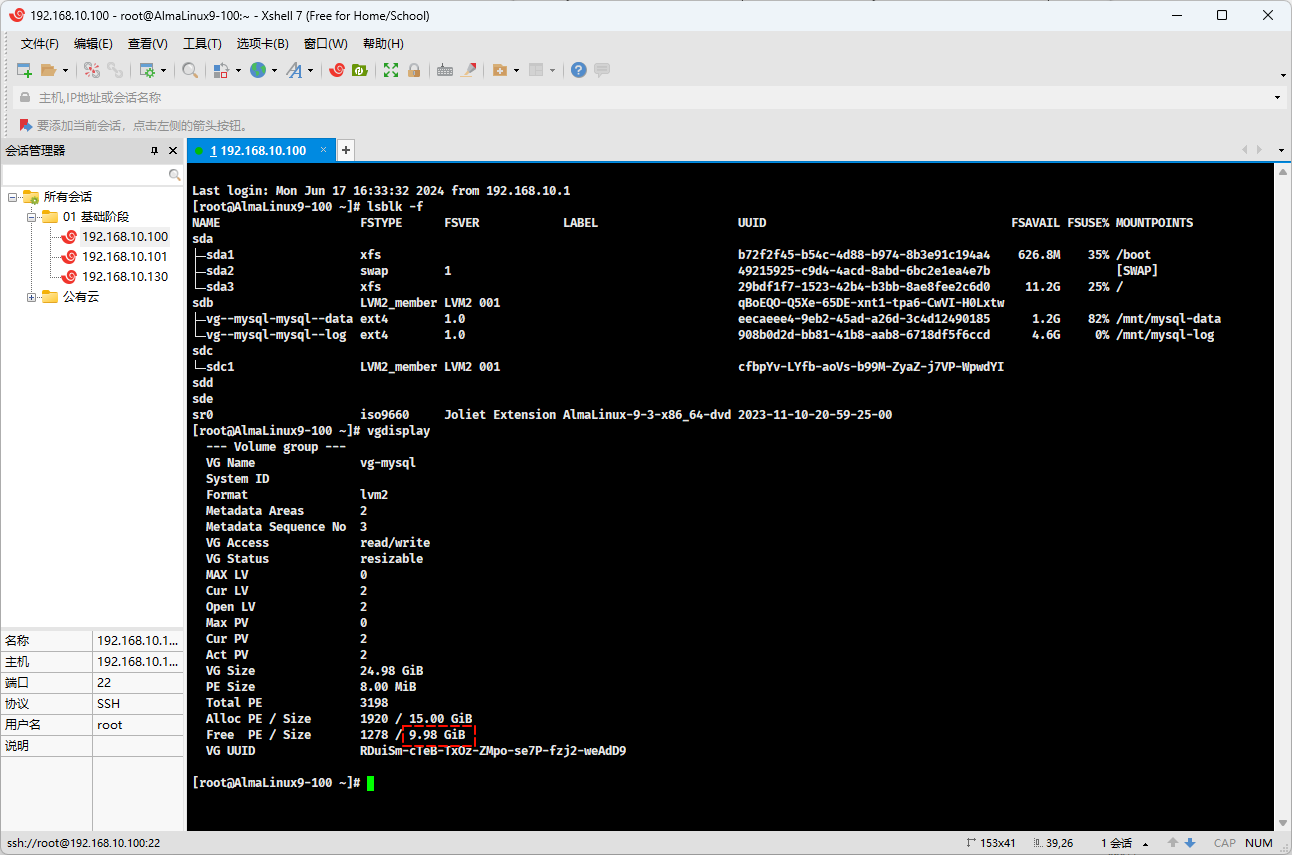
Task: Click the blue down arrow in status bar
Action: pyautogui.click(x=1190, y=843)
